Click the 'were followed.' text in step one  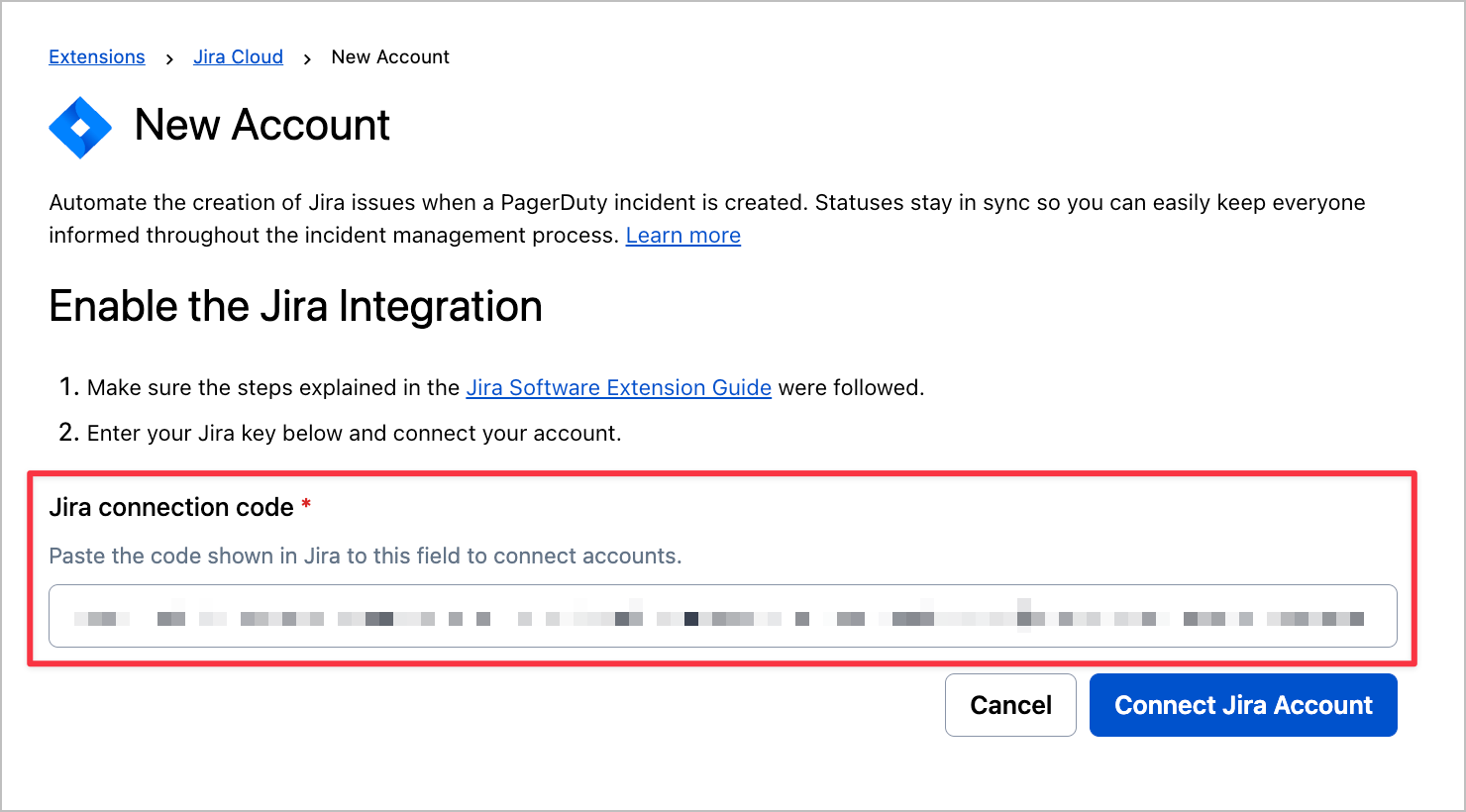point(851,388)
